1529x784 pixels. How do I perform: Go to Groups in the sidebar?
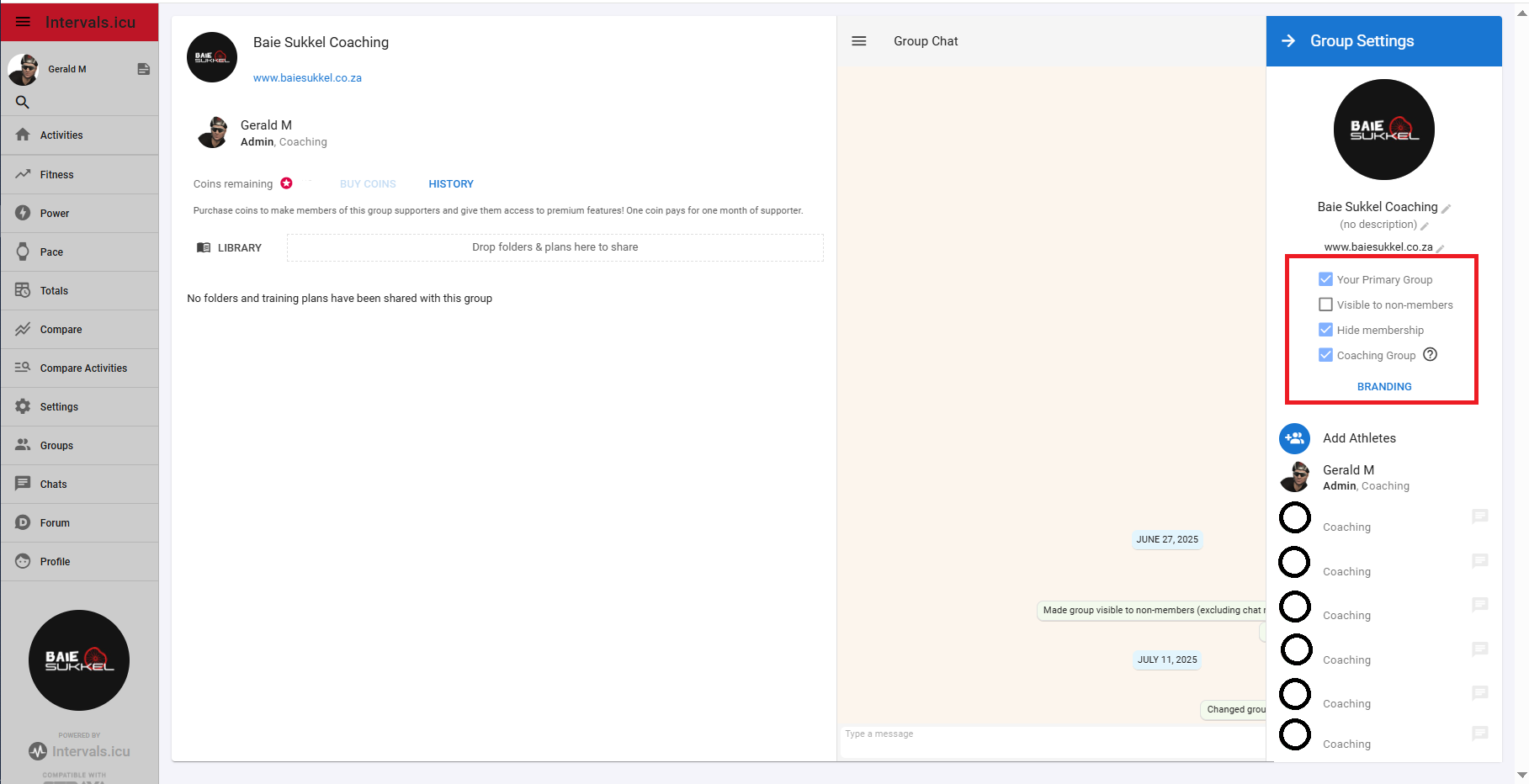coord(56,446)
